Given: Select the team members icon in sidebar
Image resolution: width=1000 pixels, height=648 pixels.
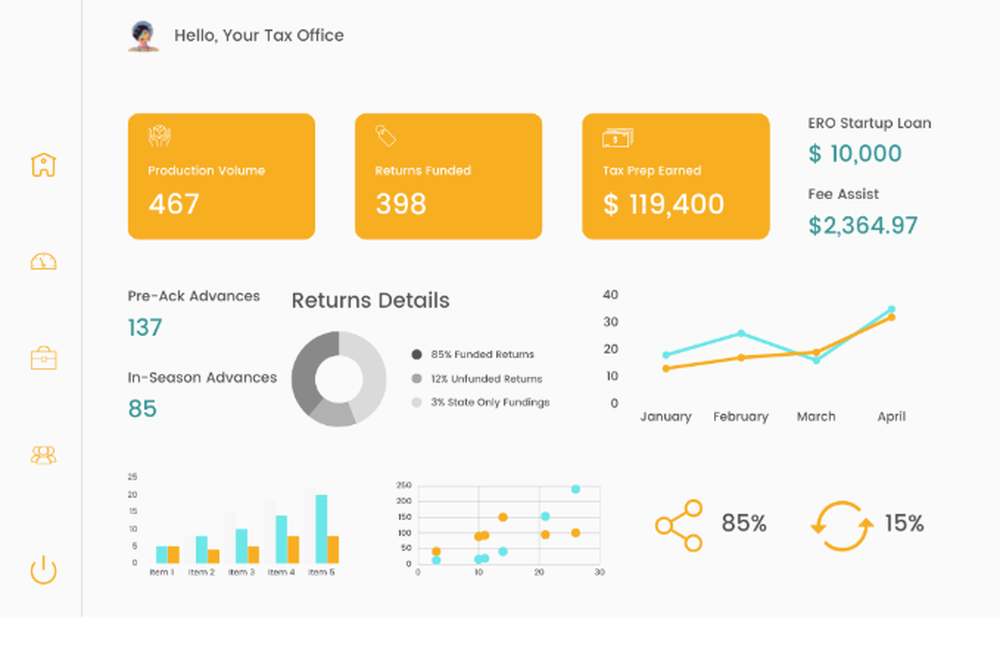Looking at the screenshot, I should (42, 455).
